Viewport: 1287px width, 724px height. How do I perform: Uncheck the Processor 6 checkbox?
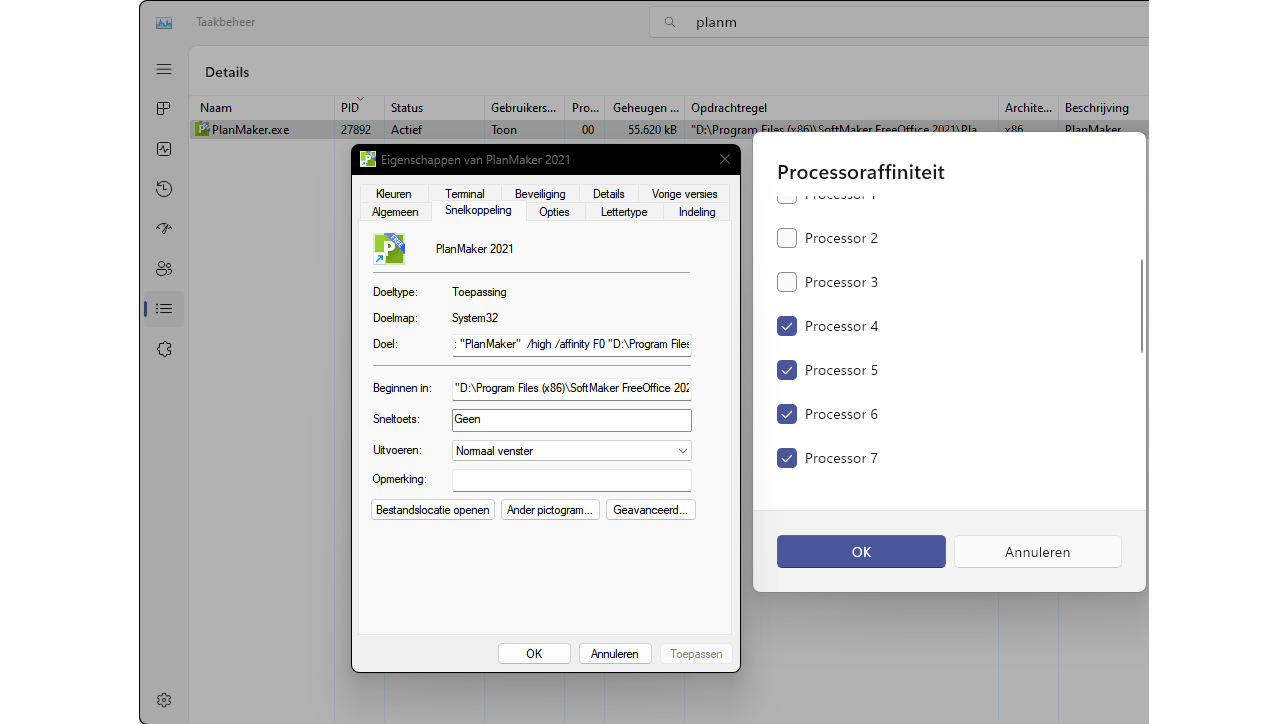pos(787,414)
